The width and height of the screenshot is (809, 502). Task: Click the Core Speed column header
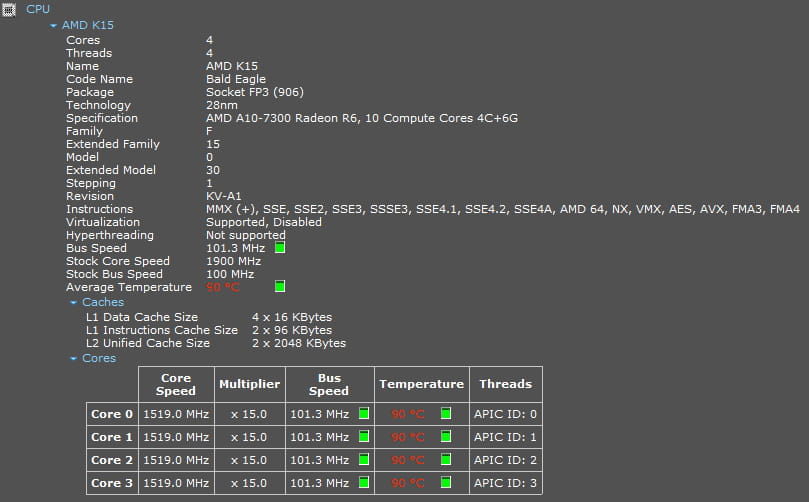point(176,384)
